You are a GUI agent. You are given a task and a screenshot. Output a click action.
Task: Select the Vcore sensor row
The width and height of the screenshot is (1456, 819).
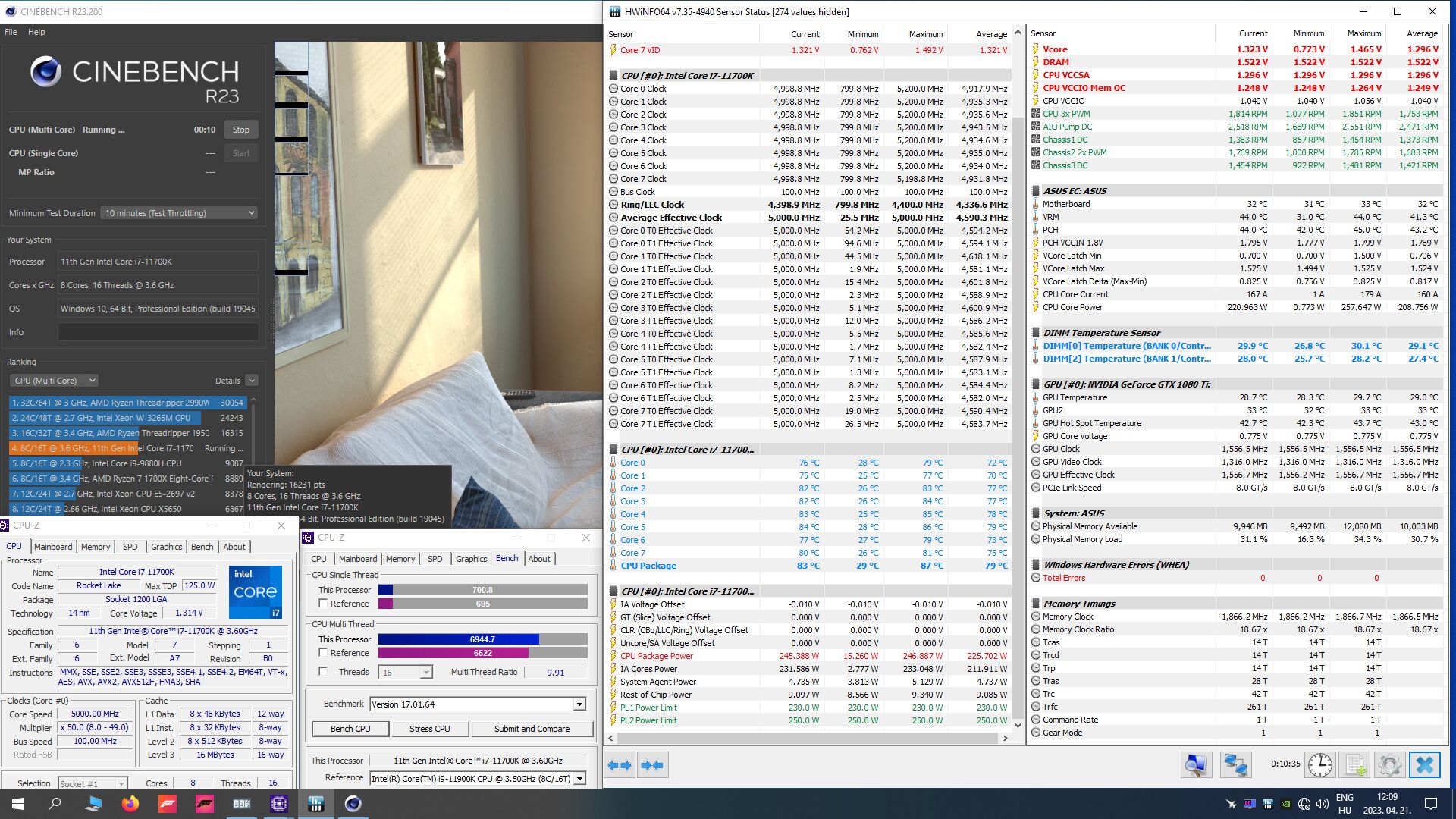1236,49
